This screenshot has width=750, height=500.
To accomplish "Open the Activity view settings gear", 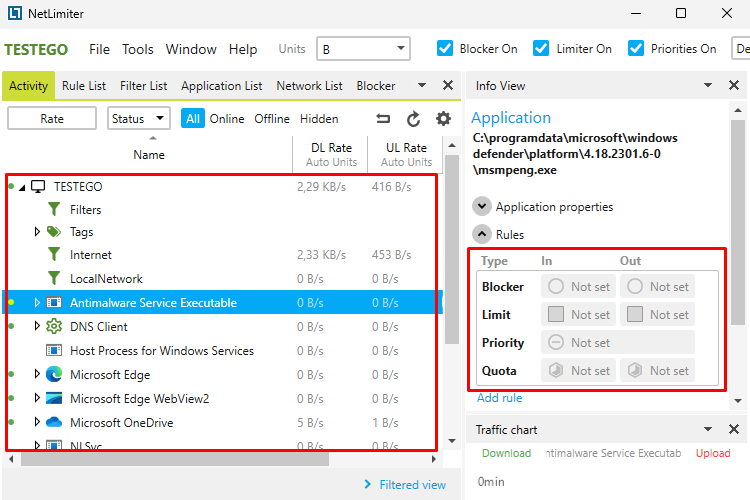I will pyautogui.click(x=443, y=119).
